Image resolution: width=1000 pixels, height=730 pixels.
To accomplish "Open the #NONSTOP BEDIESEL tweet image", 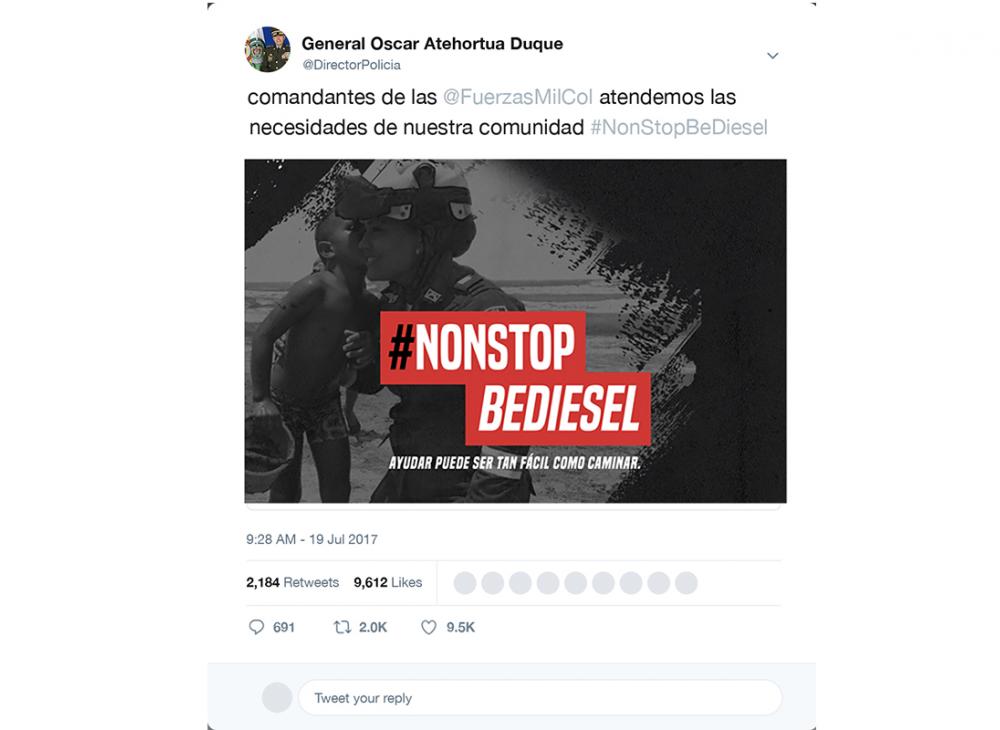I will click(515, 331).
